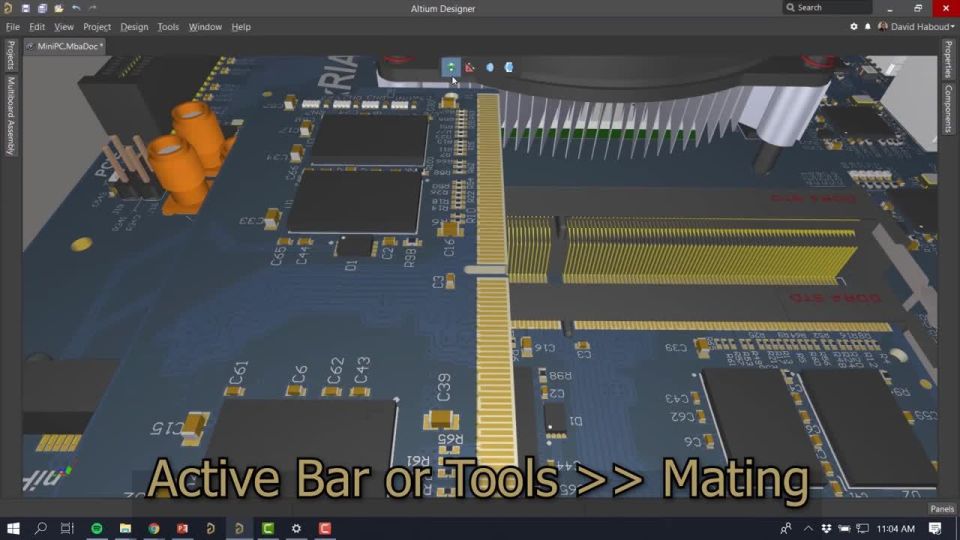Switch to the MiniPC.MbaDoc document tab
This screenshot has width=960, height=540.
tap(65, 46)
